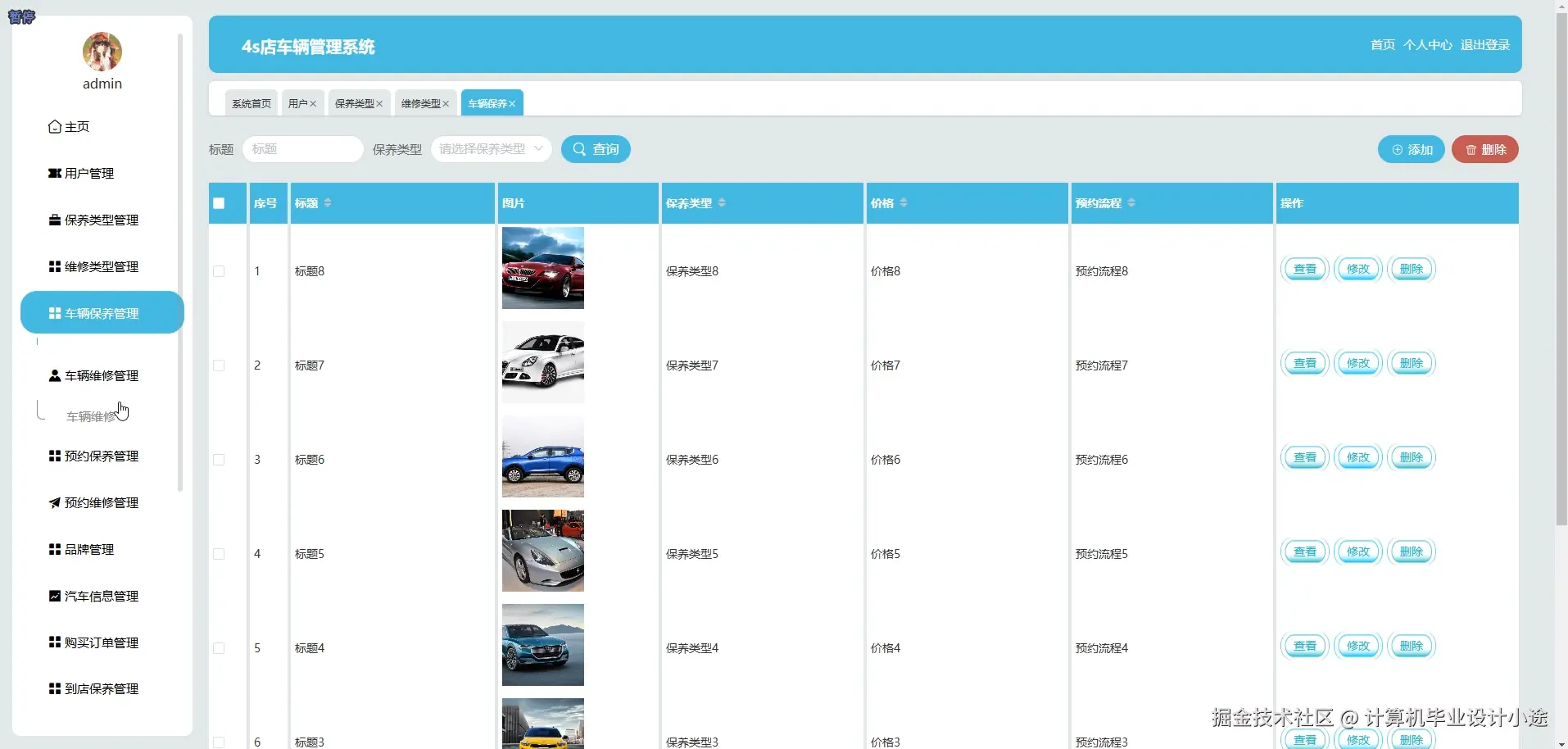Image resolution: width=1568 pixels, height=749 pixels.
Task: Close the 维修类型 tab with its X
Action: [446, 104]
